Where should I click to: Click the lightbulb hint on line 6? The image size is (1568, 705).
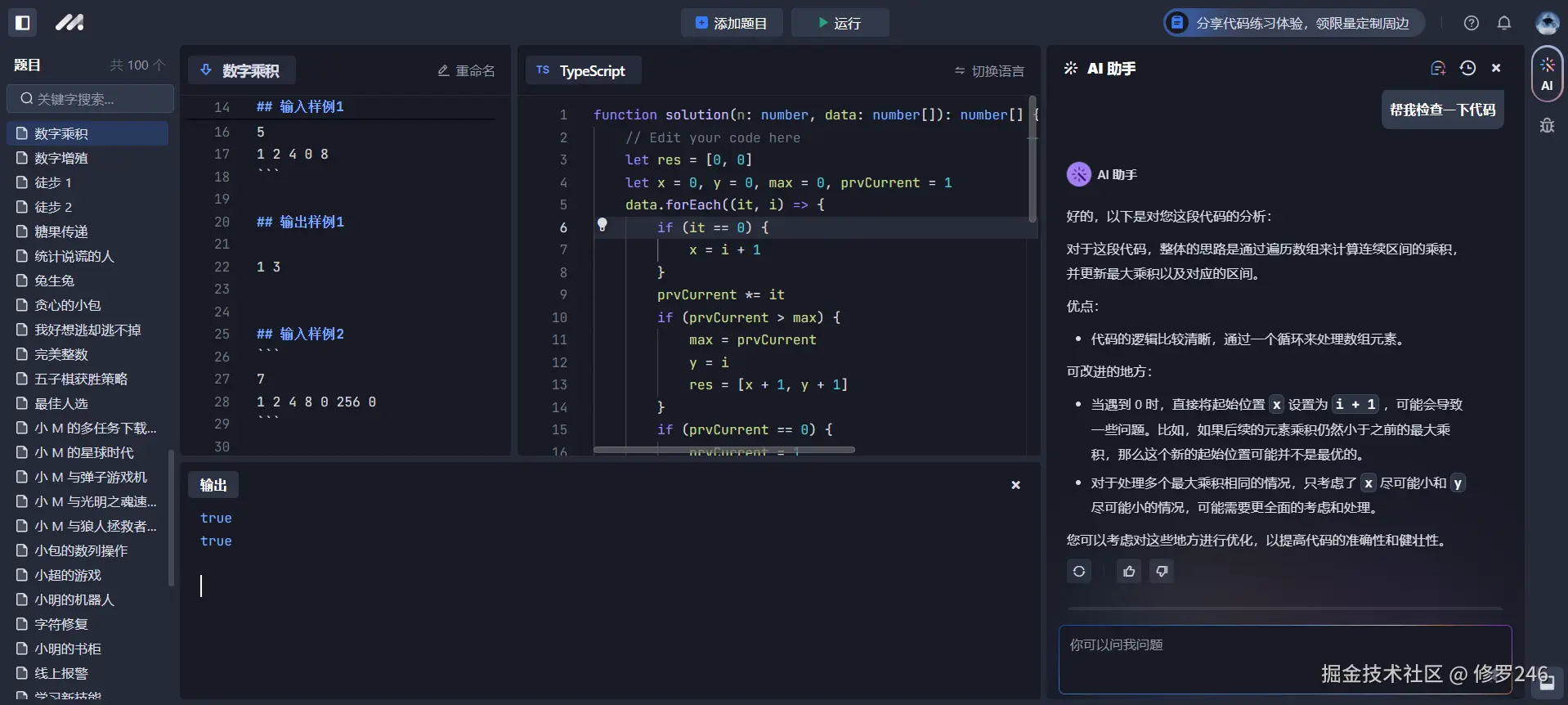coord(603,225)
